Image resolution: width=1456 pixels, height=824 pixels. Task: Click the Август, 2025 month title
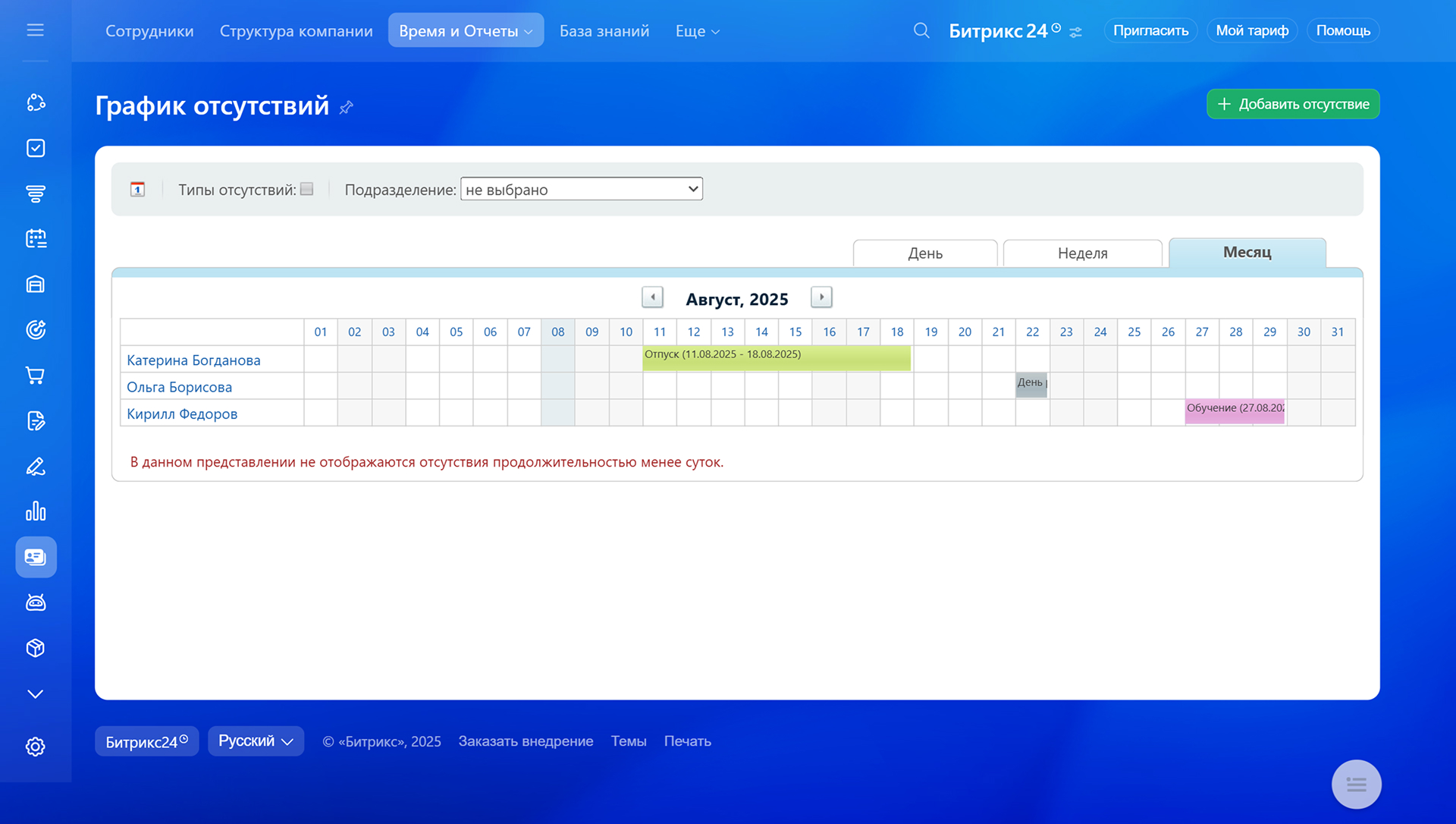[737, 299]
